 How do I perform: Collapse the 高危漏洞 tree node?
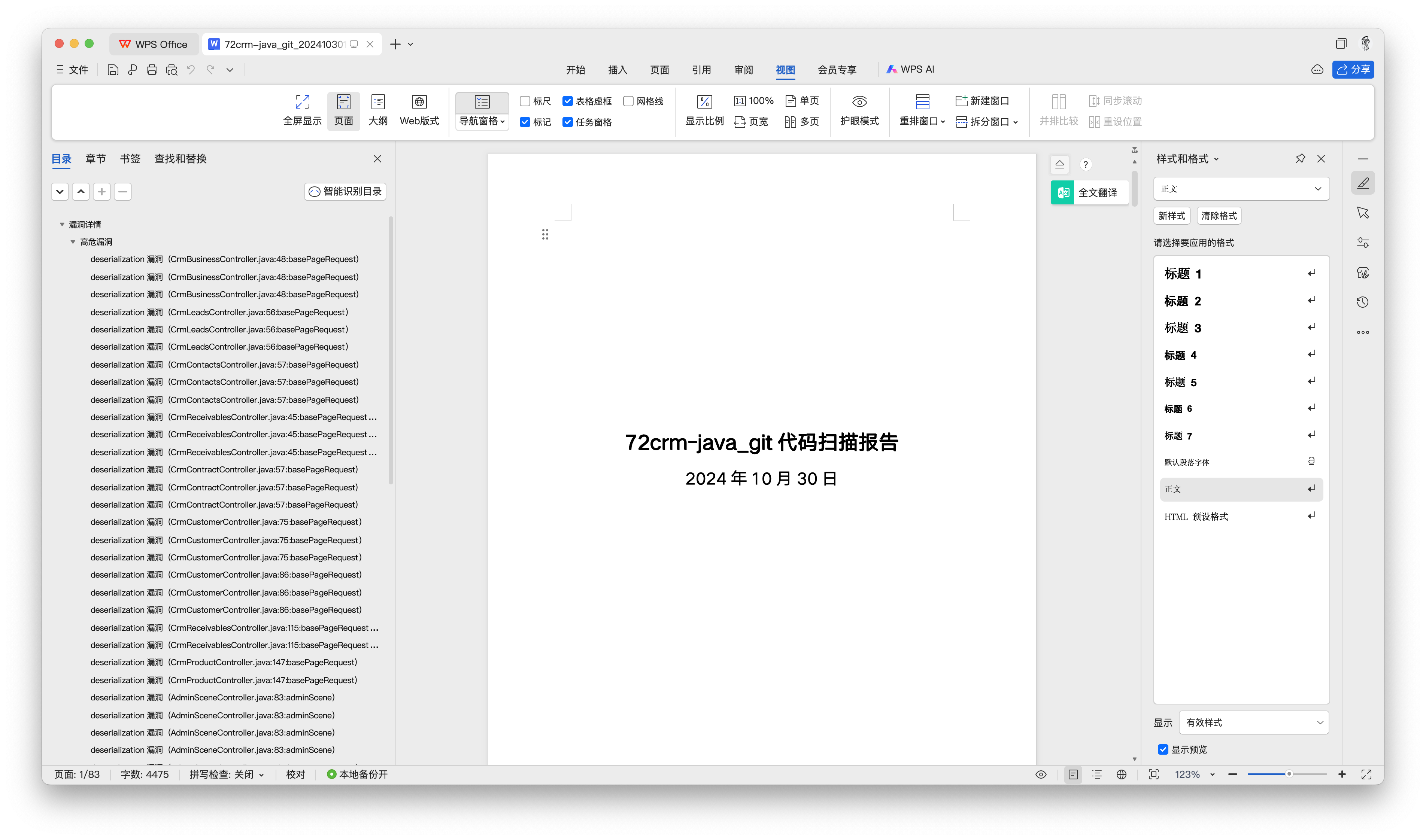[73, 242]
